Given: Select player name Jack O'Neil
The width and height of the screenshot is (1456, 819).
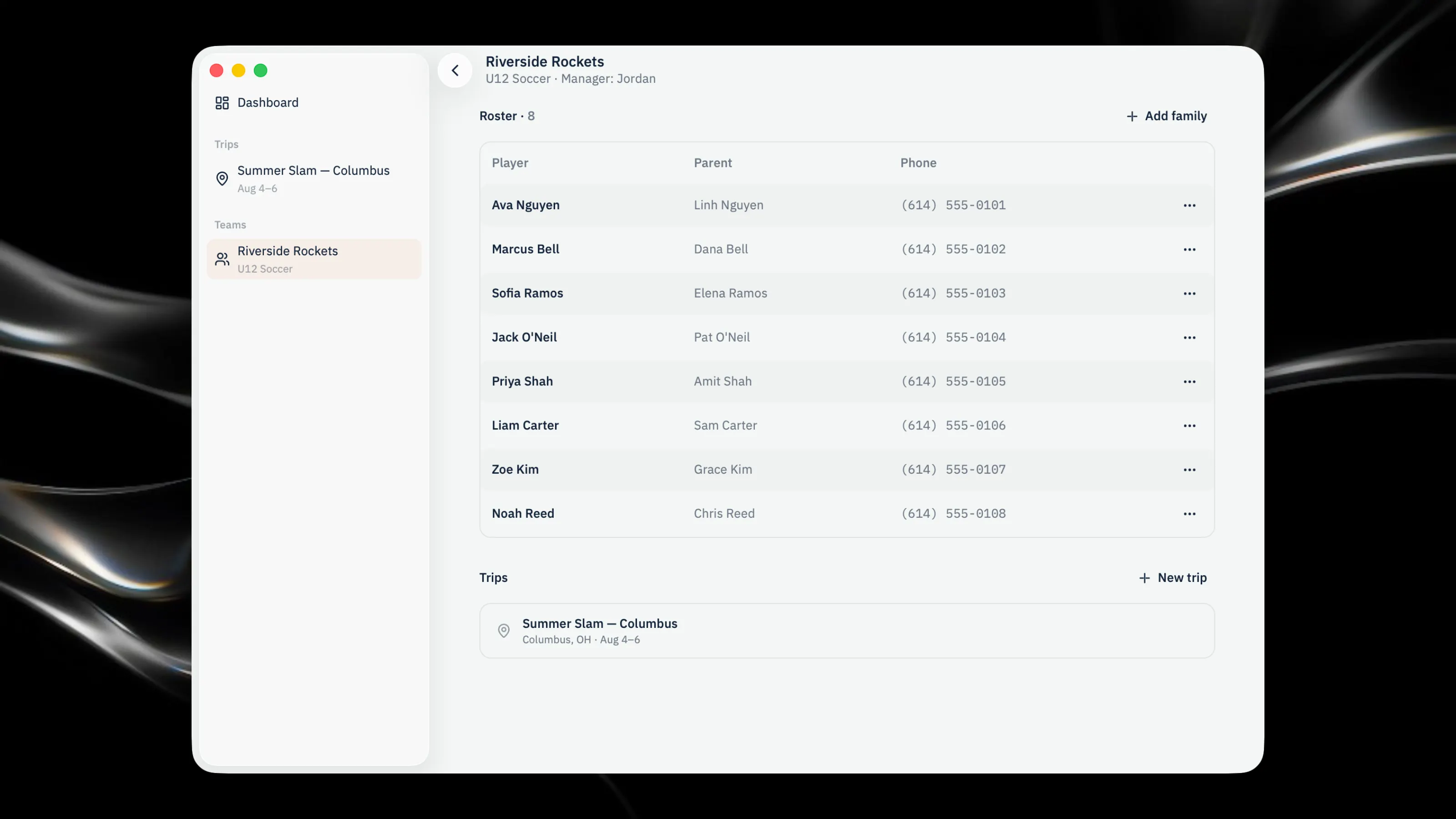Looking at the screenshot, I should click(x=524, y=338).
